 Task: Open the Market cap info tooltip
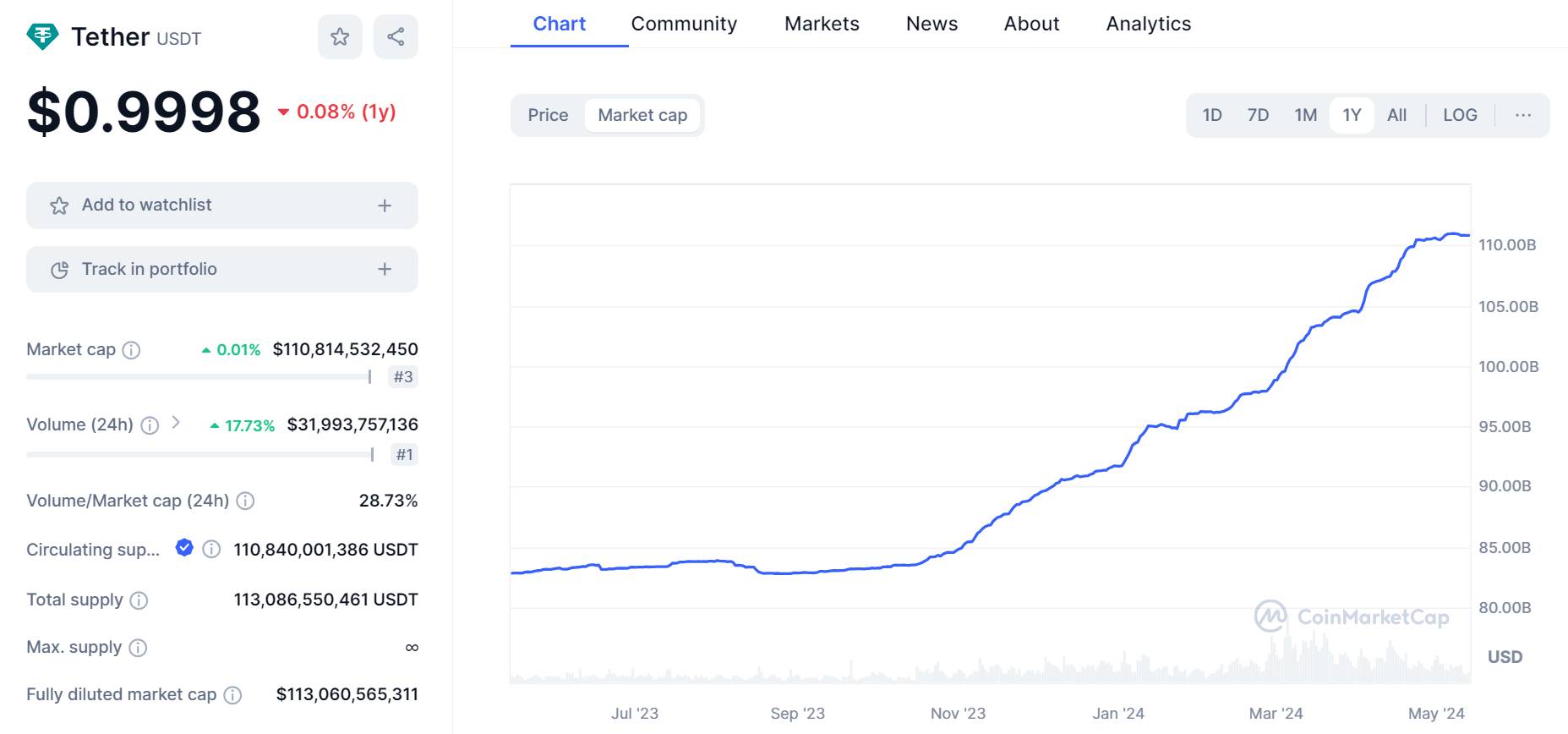131,350
